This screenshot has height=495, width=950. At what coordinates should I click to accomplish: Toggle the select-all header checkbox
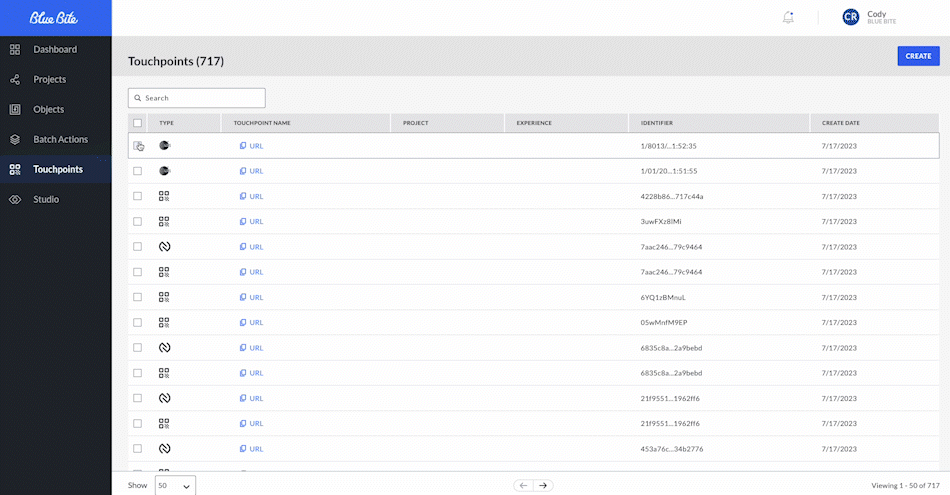pos(138,123)
